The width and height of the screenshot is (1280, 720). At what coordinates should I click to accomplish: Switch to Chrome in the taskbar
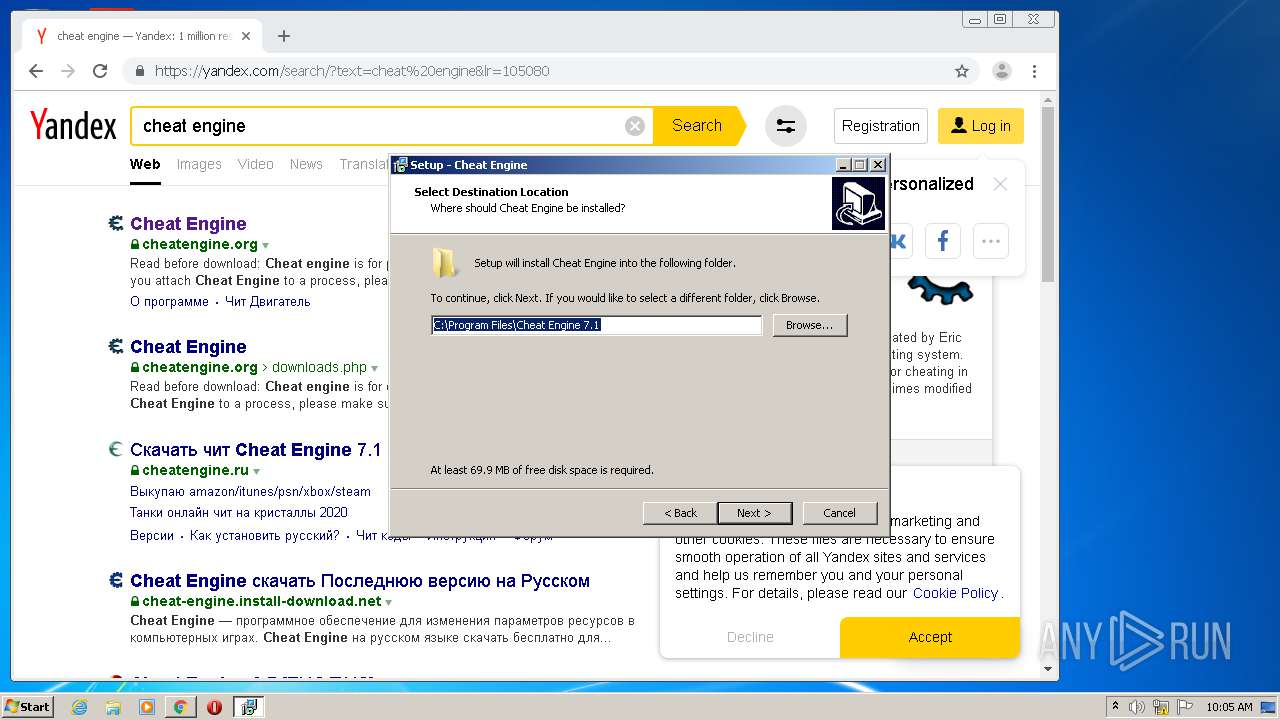[x=180, y=707]
